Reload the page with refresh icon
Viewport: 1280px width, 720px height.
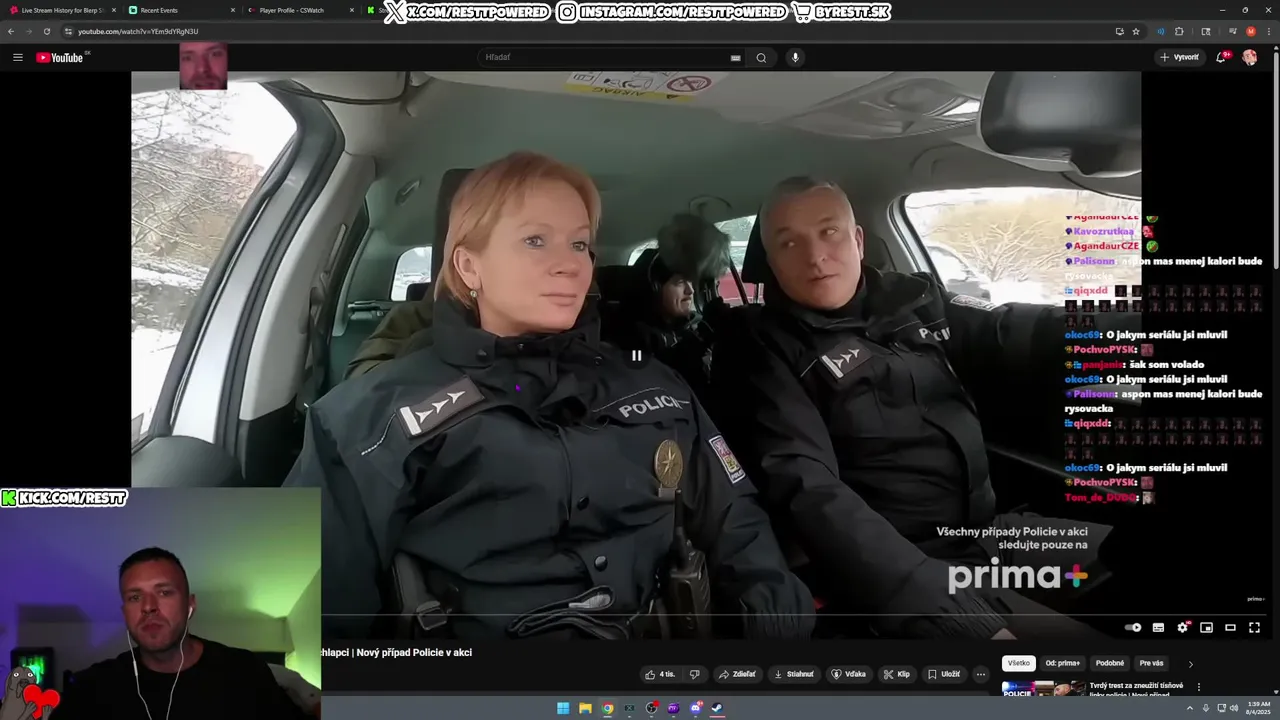(46, 31)
